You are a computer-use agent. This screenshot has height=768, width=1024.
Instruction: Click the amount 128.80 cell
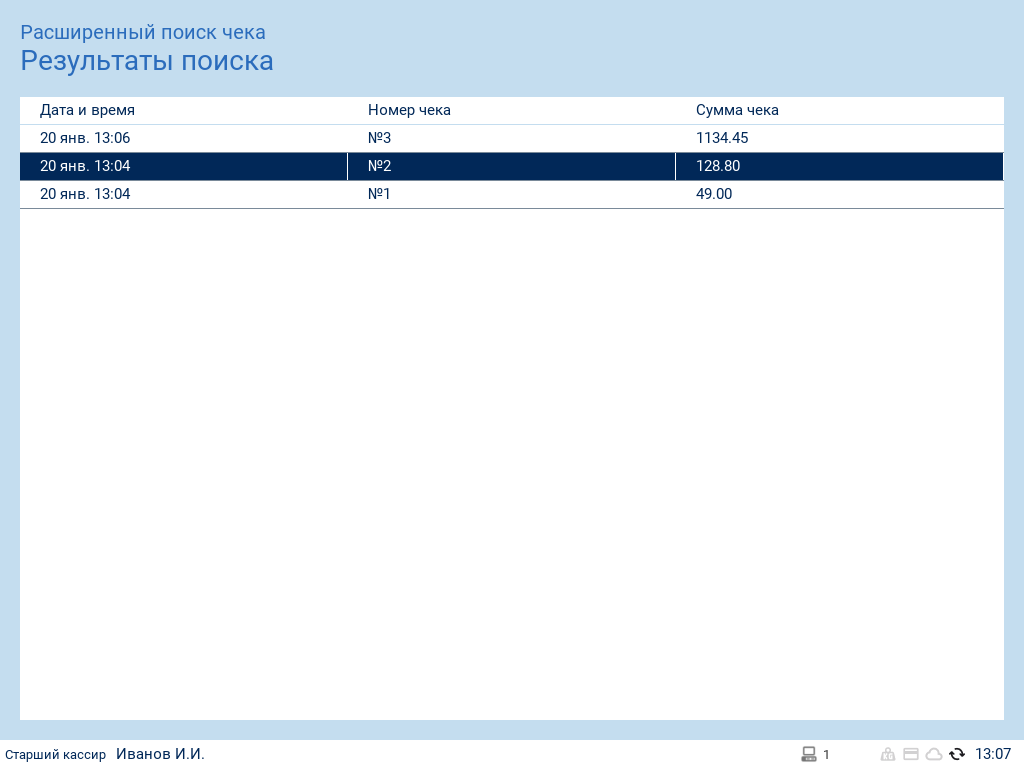coord(718,166)
